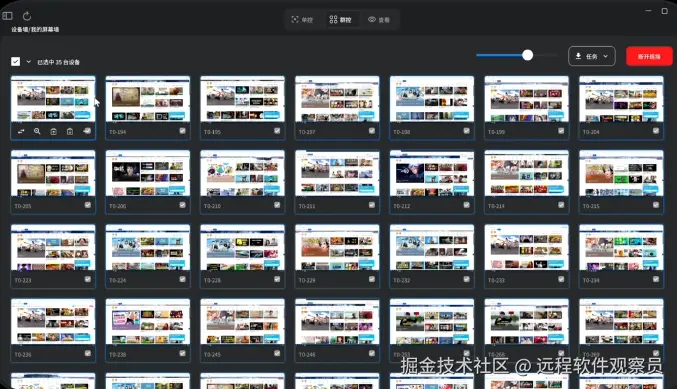Open the T0-233 device screen thumbnail

pyautogui.click(x=526, y=247)
